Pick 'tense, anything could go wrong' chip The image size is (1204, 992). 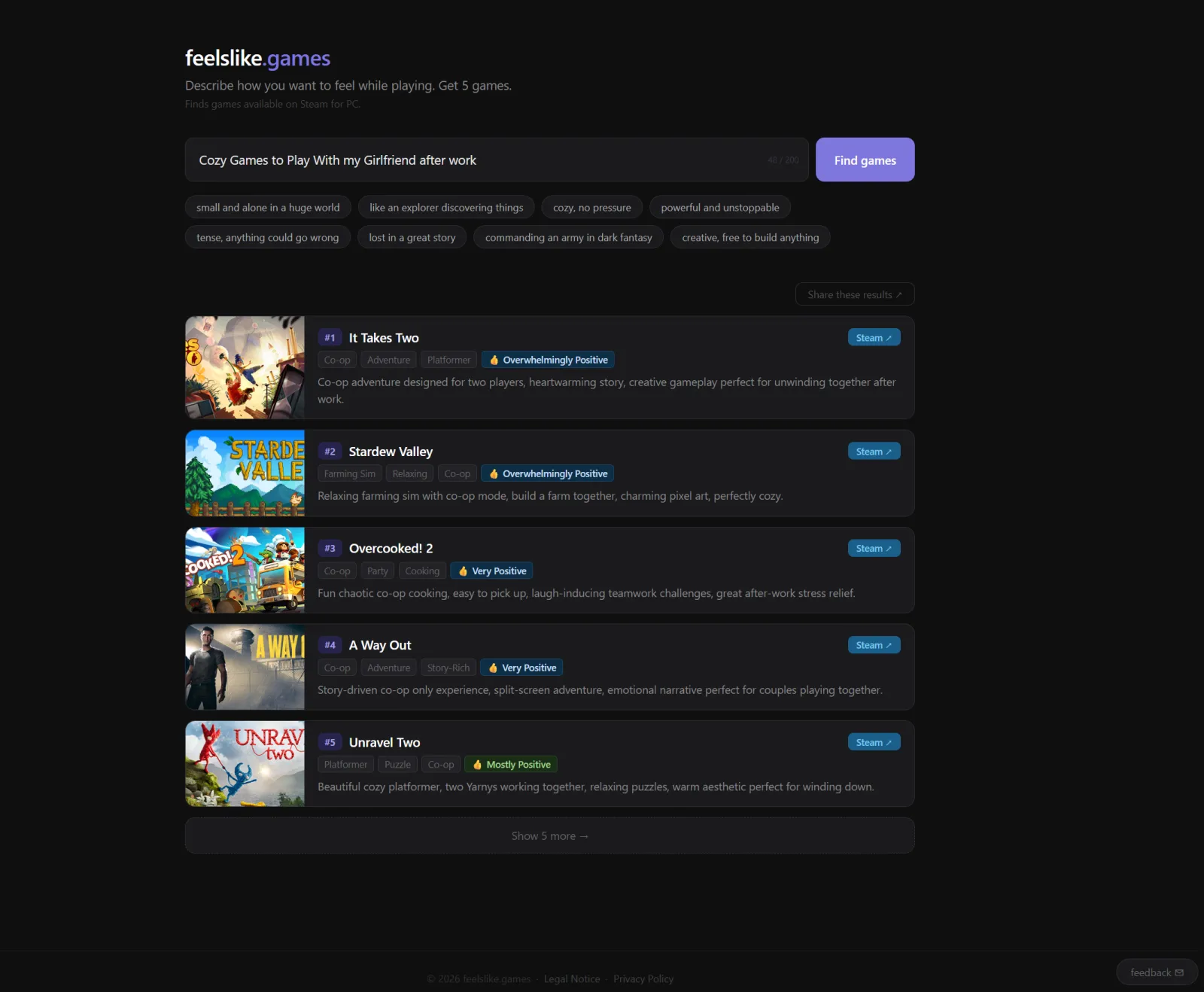click(x=268, y=237)
